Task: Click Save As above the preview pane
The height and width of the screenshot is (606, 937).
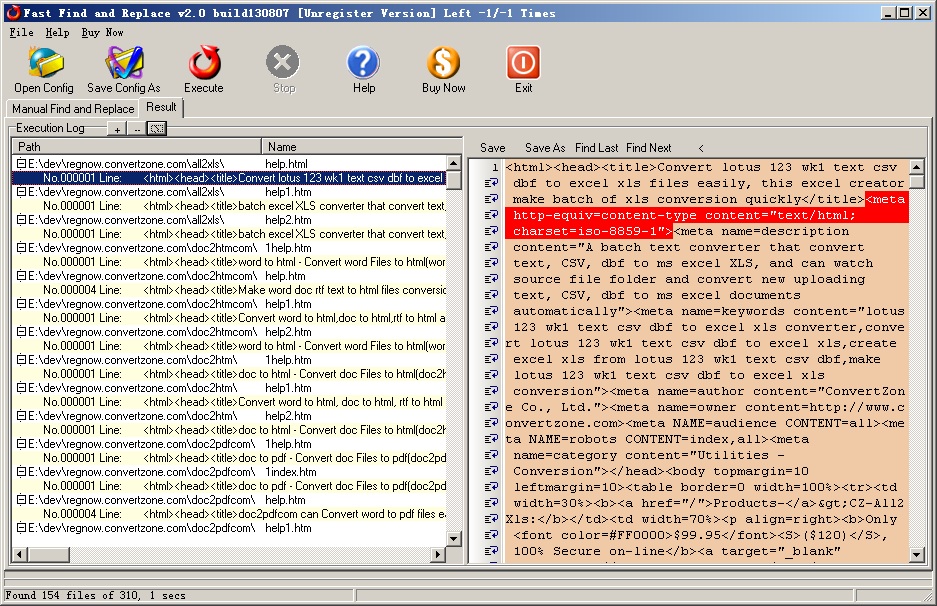Action: (547, 147)
